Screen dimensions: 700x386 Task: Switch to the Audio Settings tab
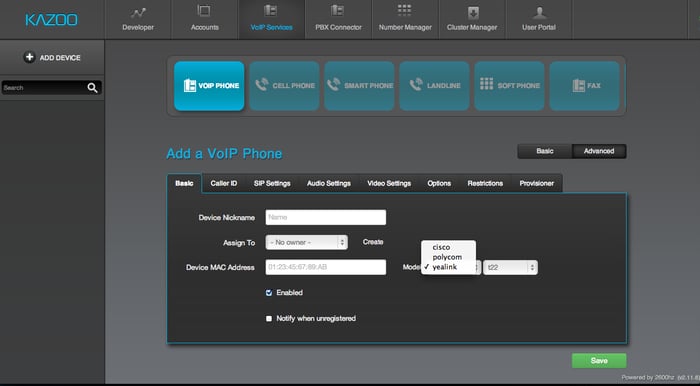(329, 183)
